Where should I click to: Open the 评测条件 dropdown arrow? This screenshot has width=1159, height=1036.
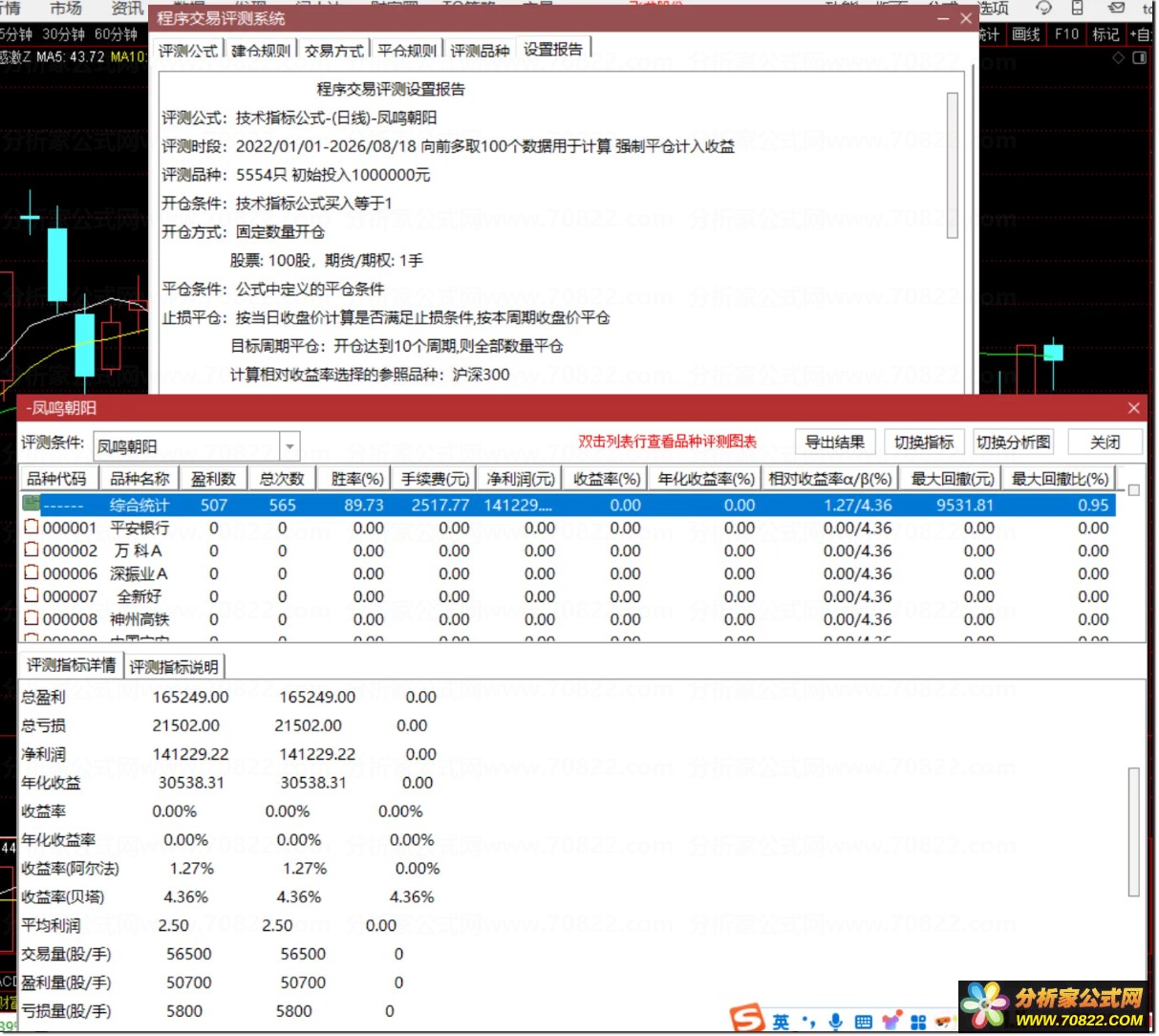point(290,446)
